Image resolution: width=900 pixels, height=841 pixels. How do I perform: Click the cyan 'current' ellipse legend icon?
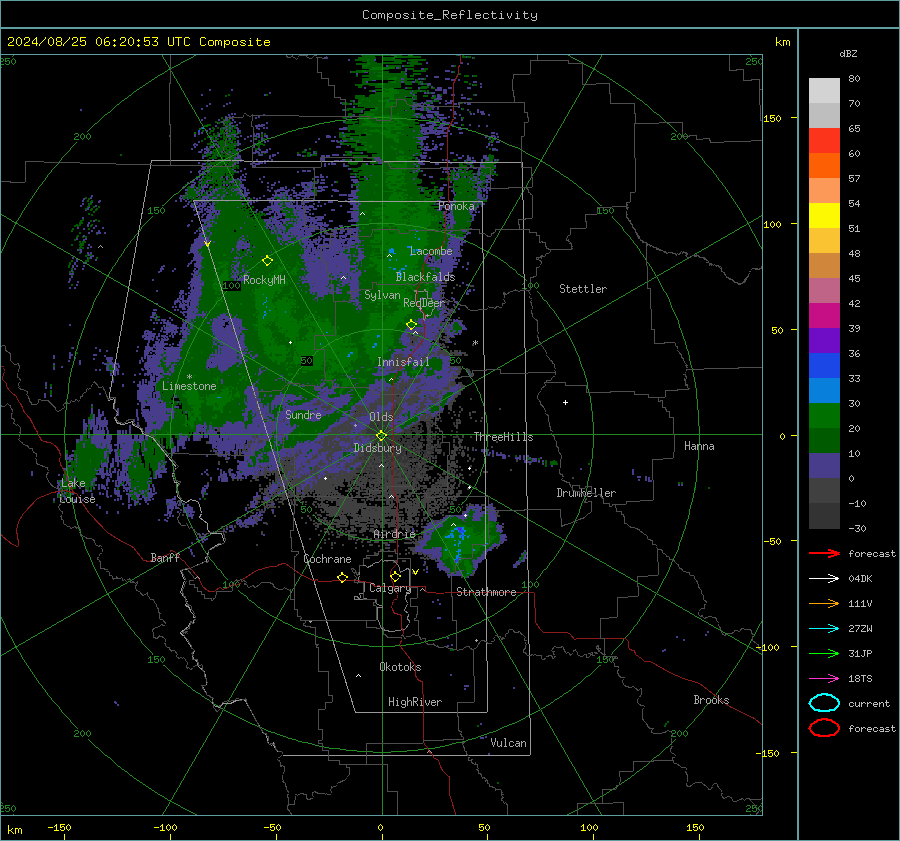[824, 703]
